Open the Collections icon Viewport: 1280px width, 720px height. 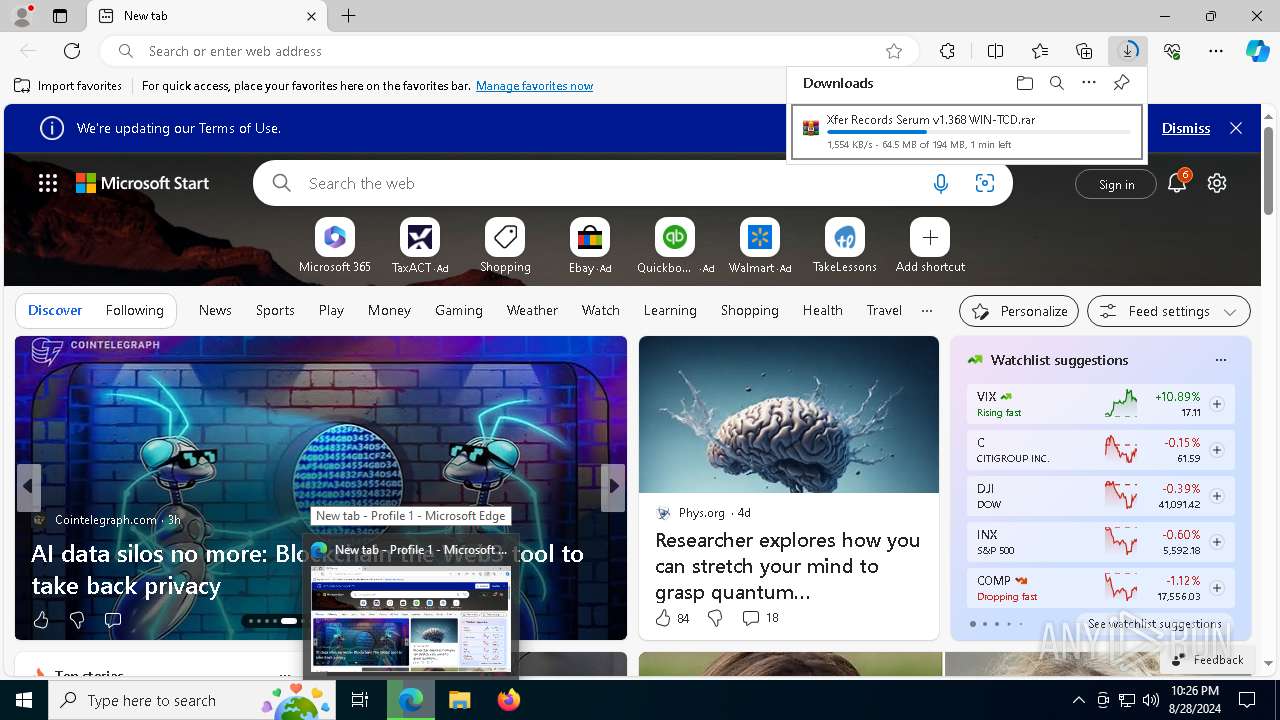coord(1084,51)
